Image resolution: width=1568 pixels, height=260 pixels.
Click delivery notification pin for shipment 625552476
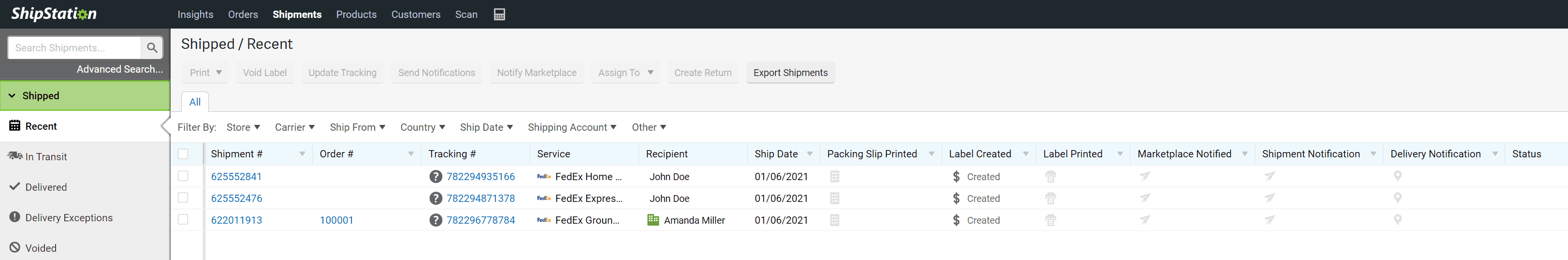(1397, 199)
